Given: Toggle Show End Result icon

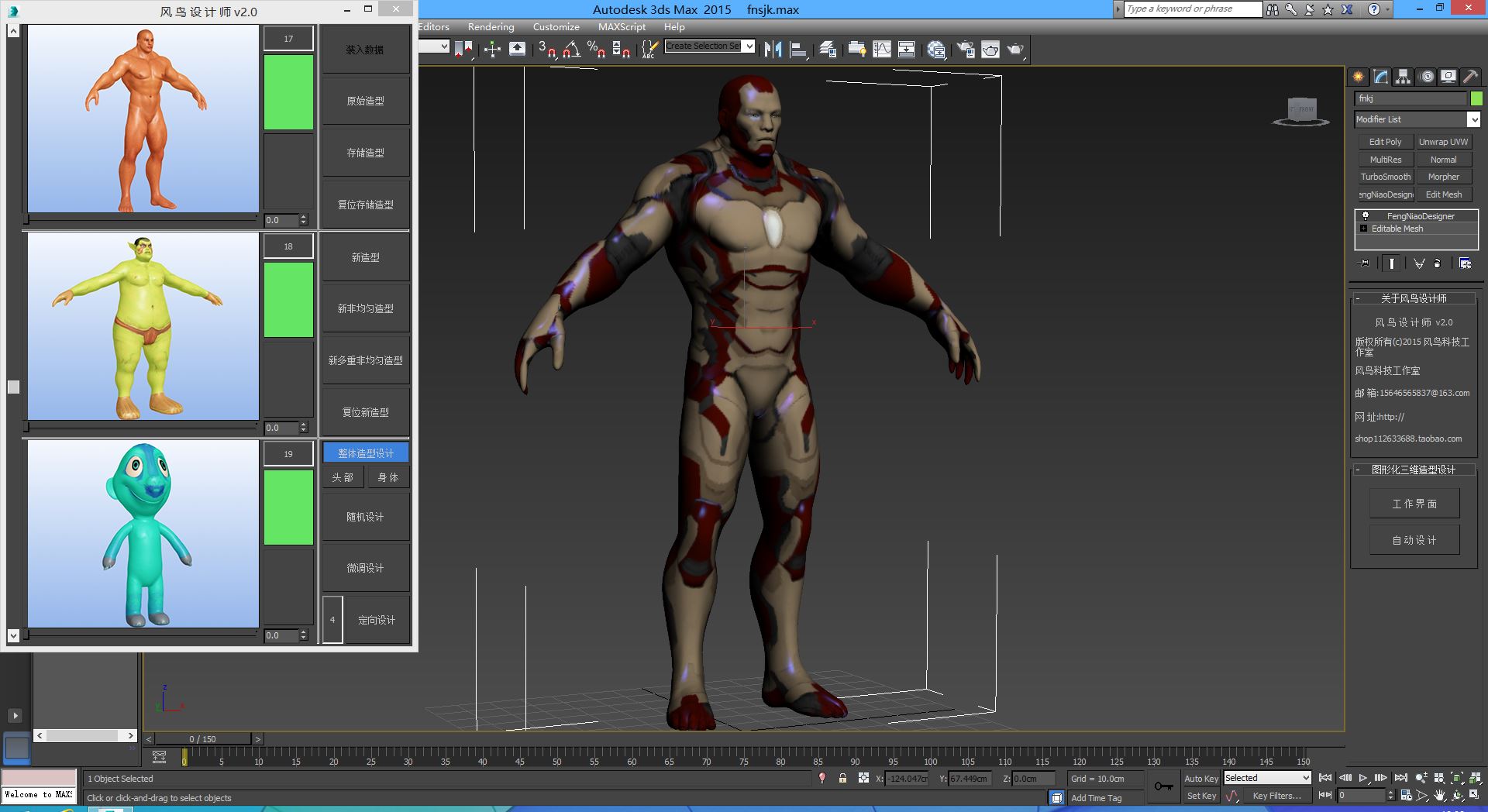Looking at the screenshot, I should click(x=1392, y=263).
